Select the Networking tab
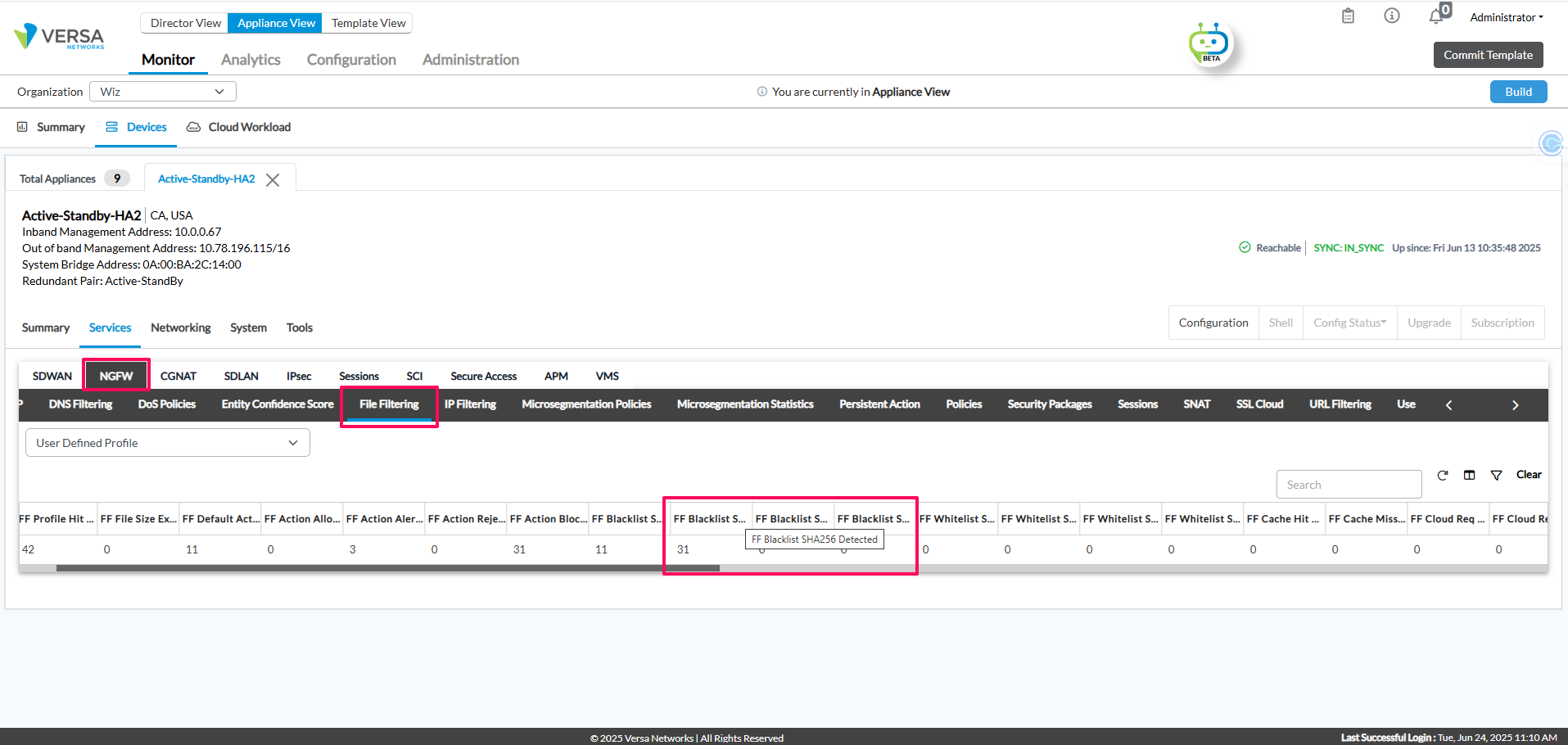The image size is (1568, 745). point(180,327)
